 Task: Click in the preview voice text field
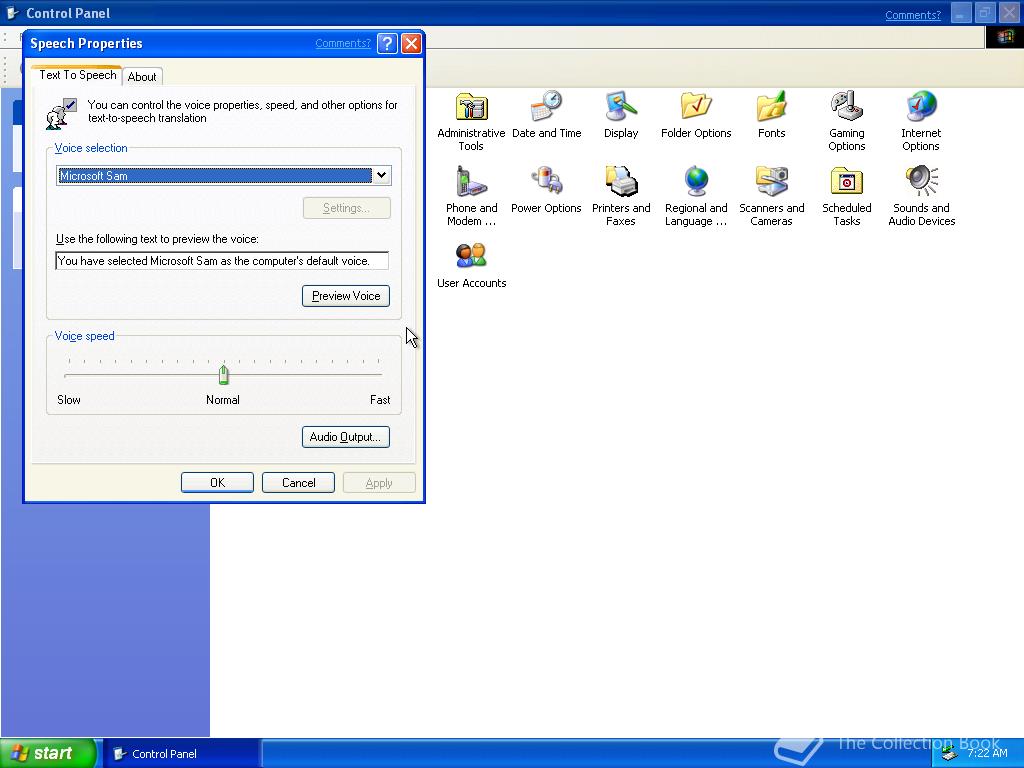tap(222, 261)
